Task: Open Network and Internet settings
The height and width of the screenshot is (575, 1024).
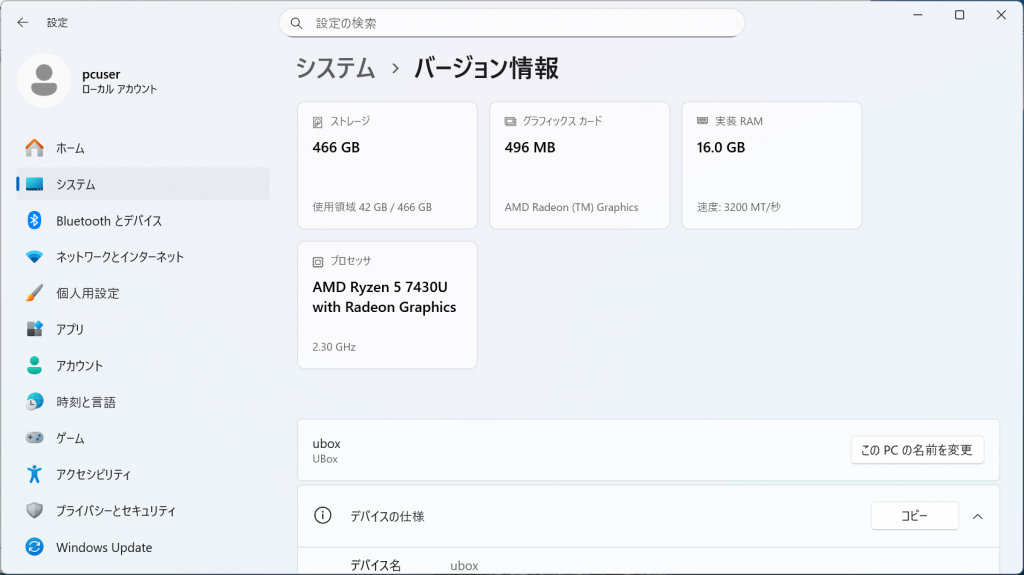Action: coord(120,257)
